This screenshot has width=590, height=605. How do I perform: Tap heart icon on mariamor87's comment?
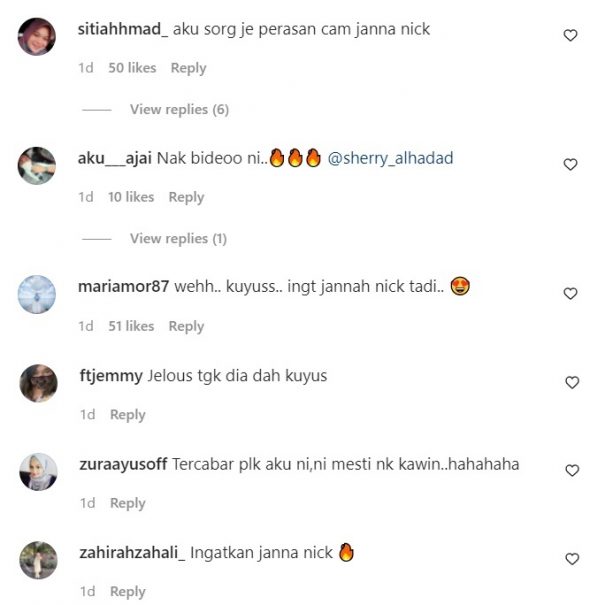(x=570, y=294)
